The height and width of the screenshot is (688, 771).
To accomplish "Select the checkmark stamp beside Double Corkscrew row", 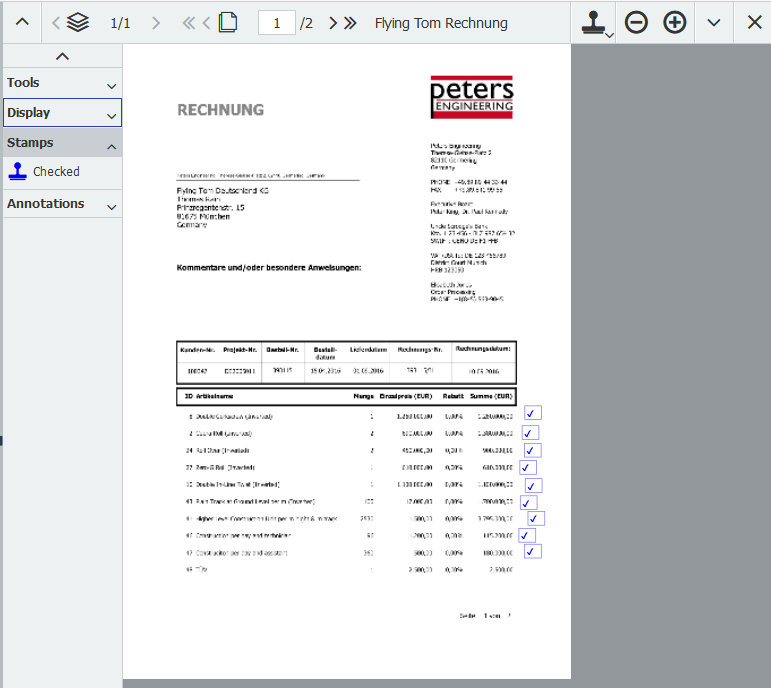I will click(532, 413).
